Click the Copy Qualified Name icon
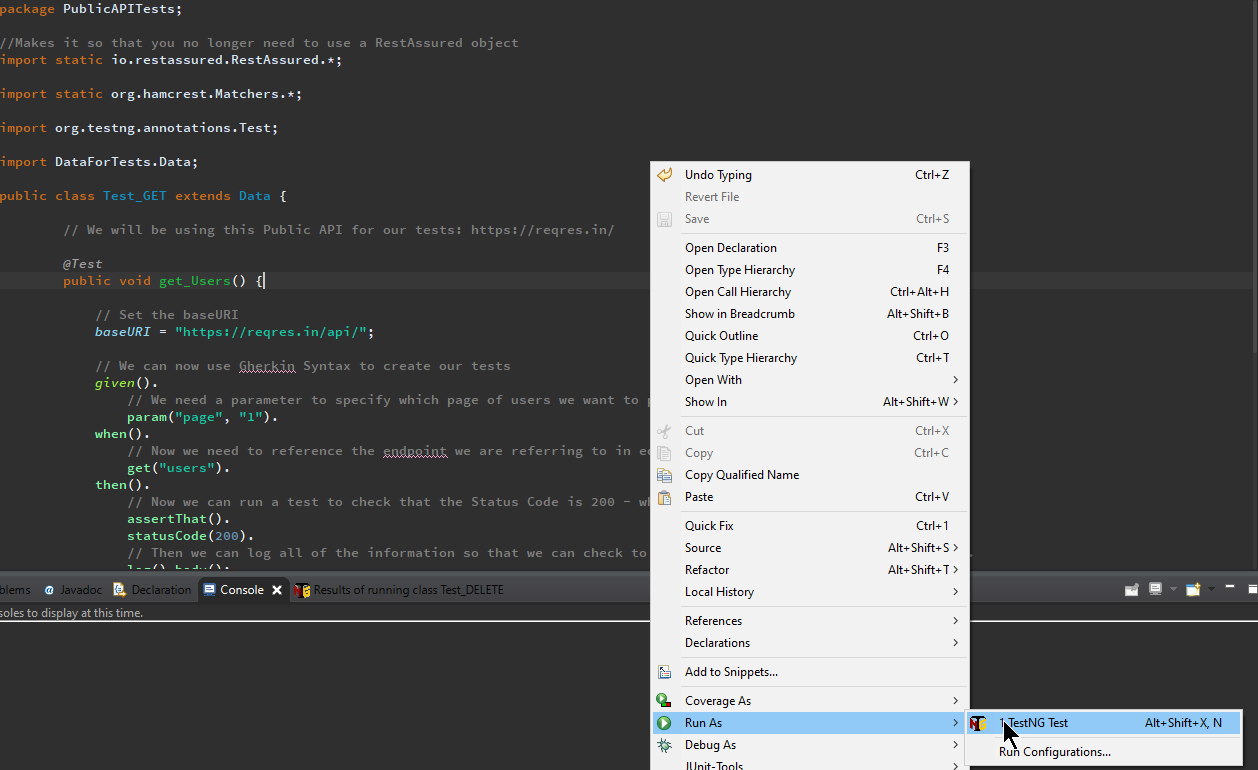This screenshot has width=1258, height=770. coord(664,475)
